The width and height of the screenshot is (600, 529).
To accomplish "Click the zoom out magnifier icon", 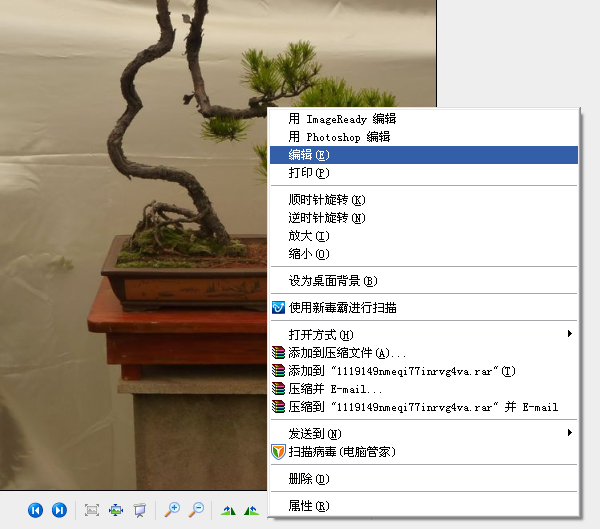I will pos(197,510).
